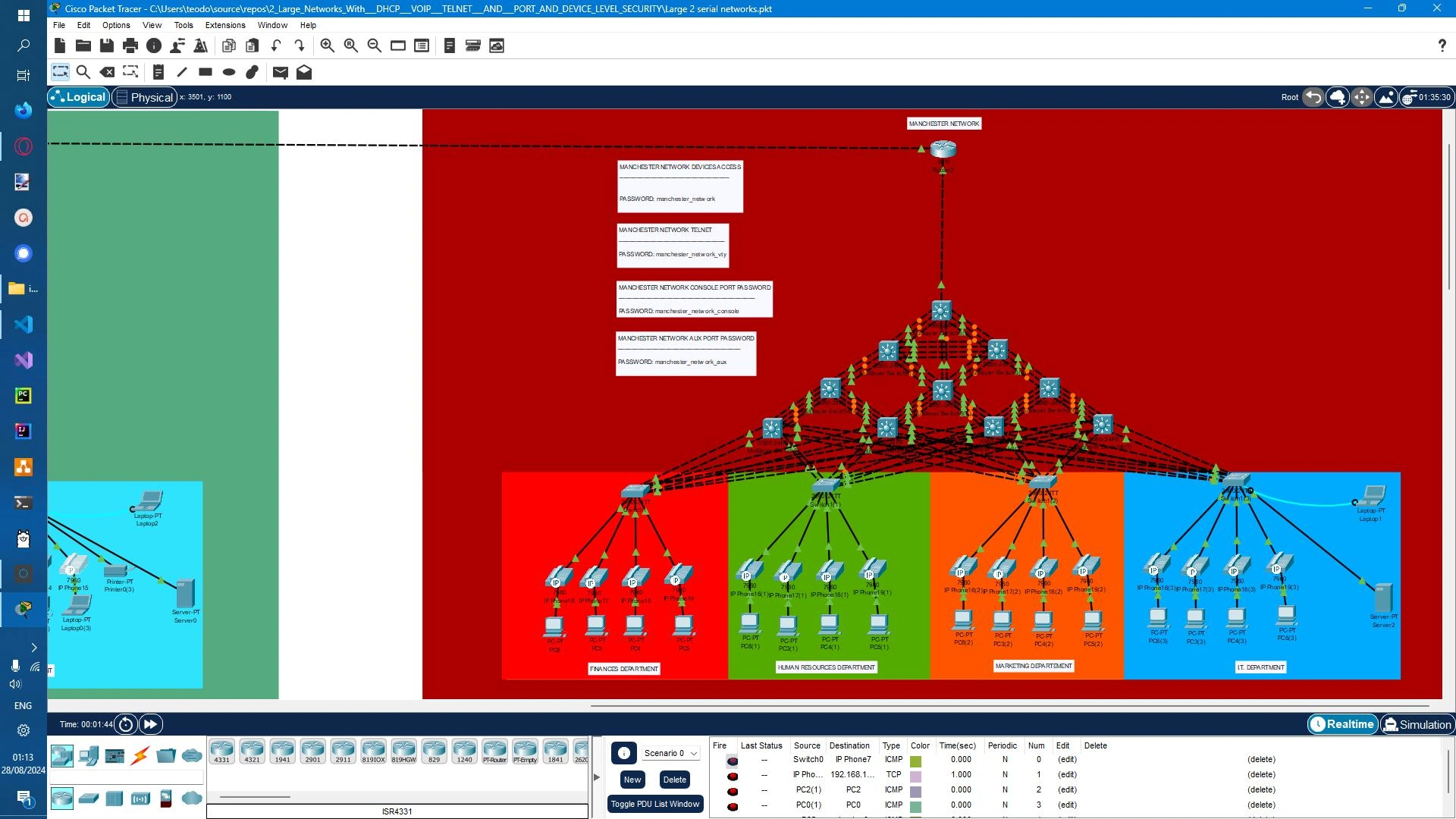The image size is (1456, 819).
Task: Undo the last action
Action: pyautogui.click(x=276, y=45)
